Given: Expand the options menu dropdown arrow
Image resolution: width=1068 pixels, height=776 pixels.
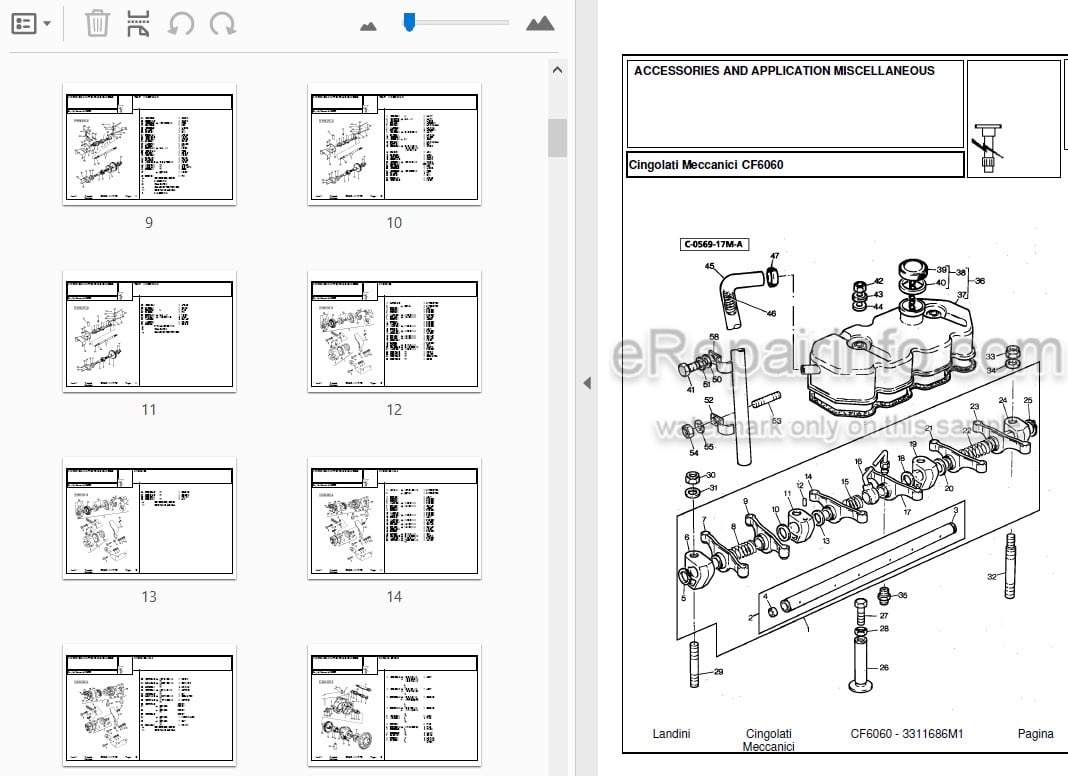Looking at the screenshot, I should click(x=47, y=24).
